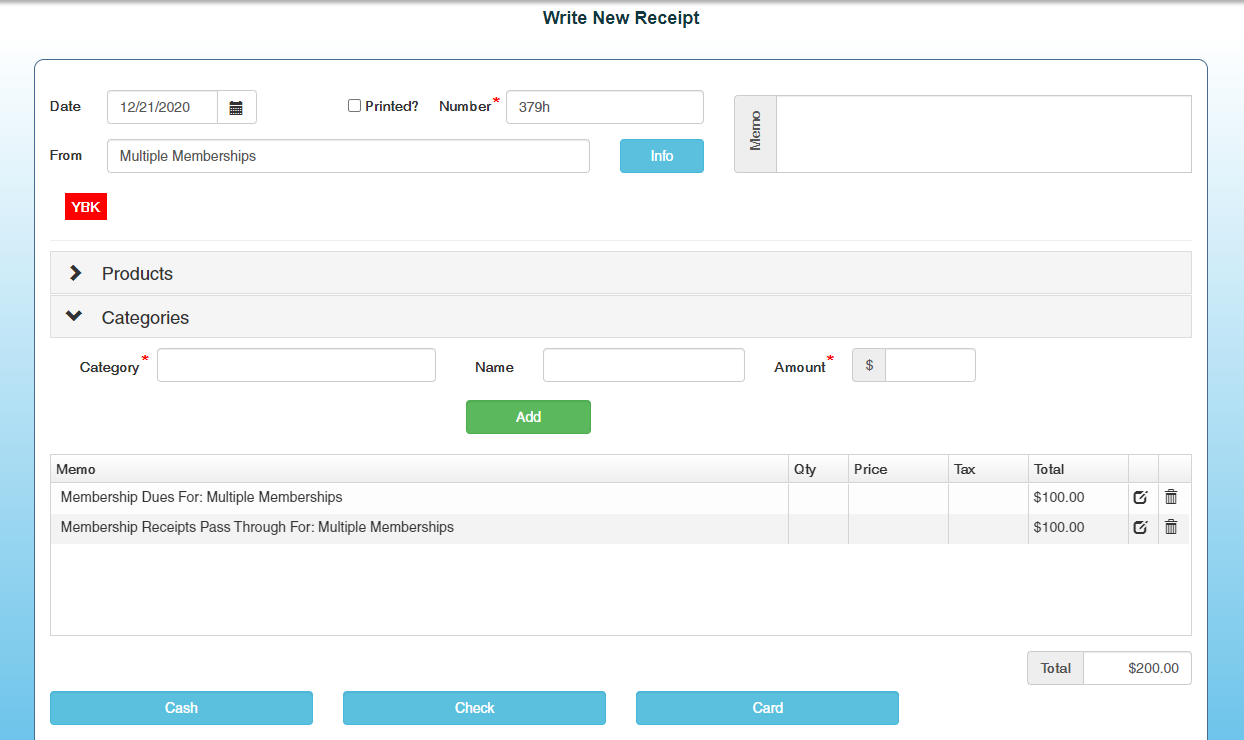The width and height of the screenshot is (1244, 740).
Task: Select the Card payment button
Action: [767, 708]
